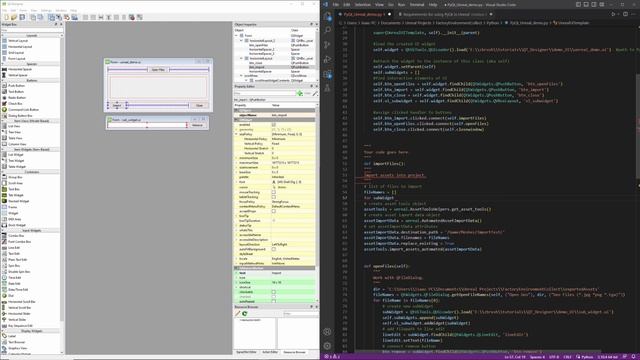
Task: Click the pencil edit icon in Resource Browser
Action: click(238, 313)
